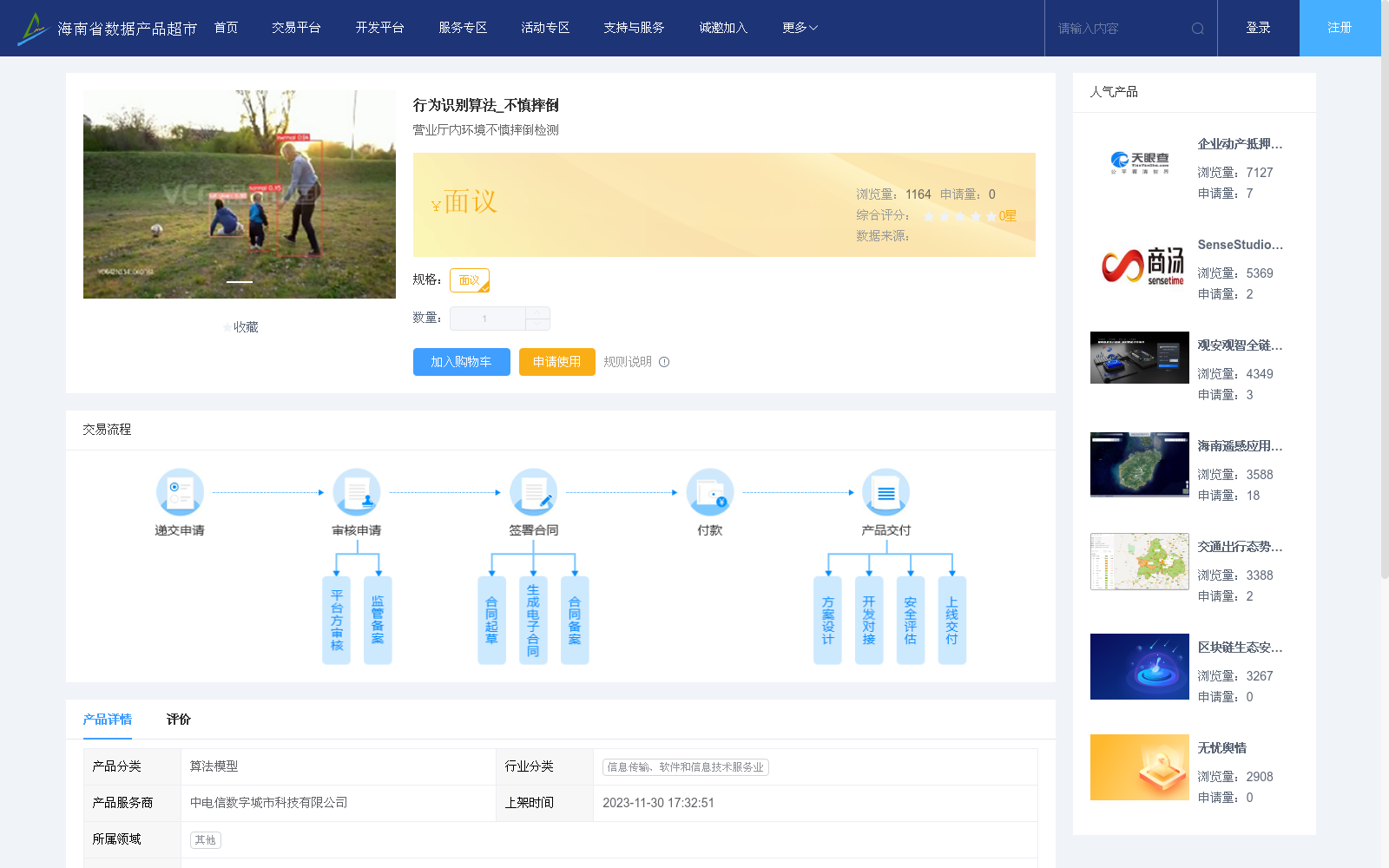Click the 收藏 star icon

tap(227, 327)
